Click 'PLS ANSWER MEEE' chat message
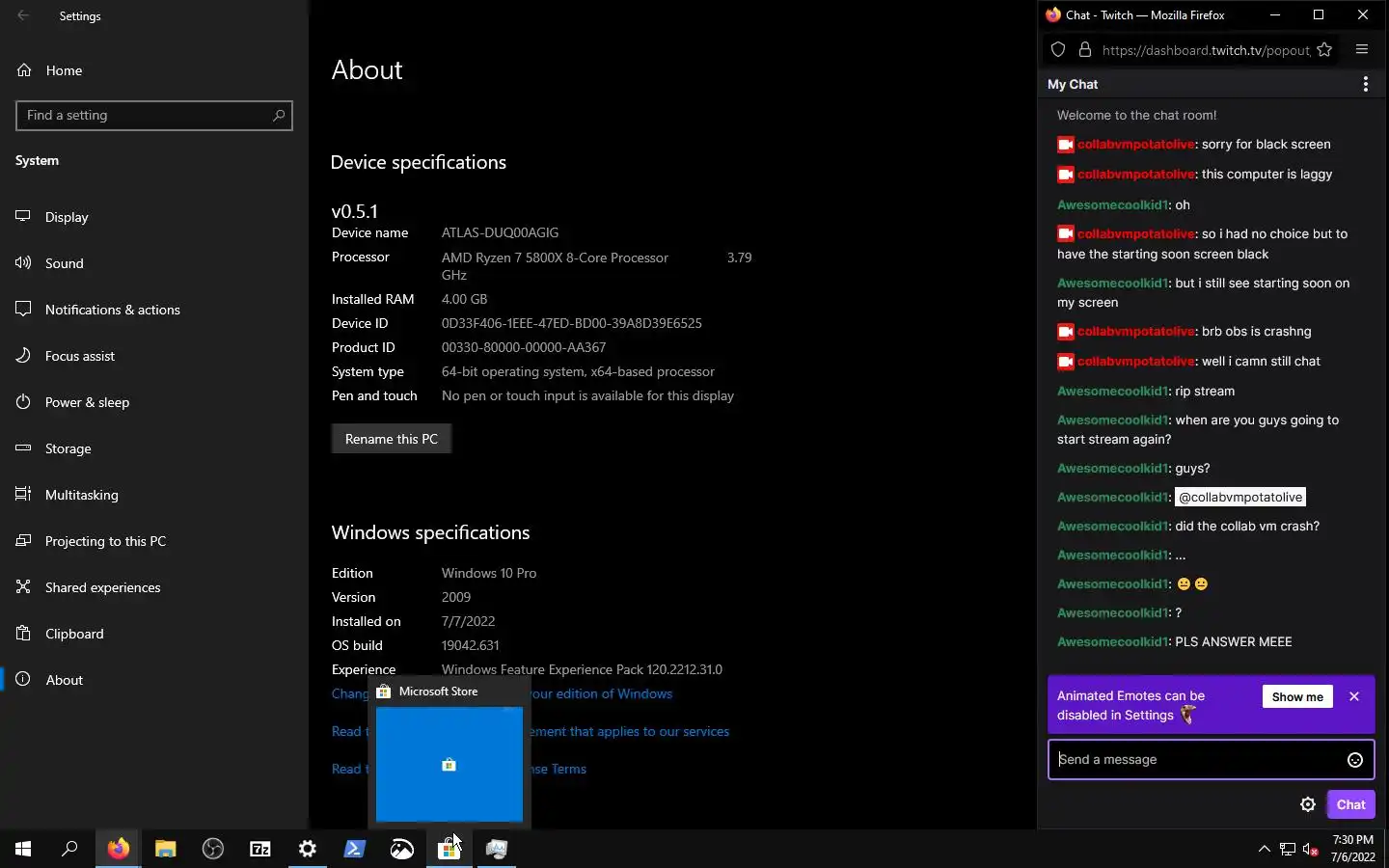The image size is (1389, 868). 1233,641
